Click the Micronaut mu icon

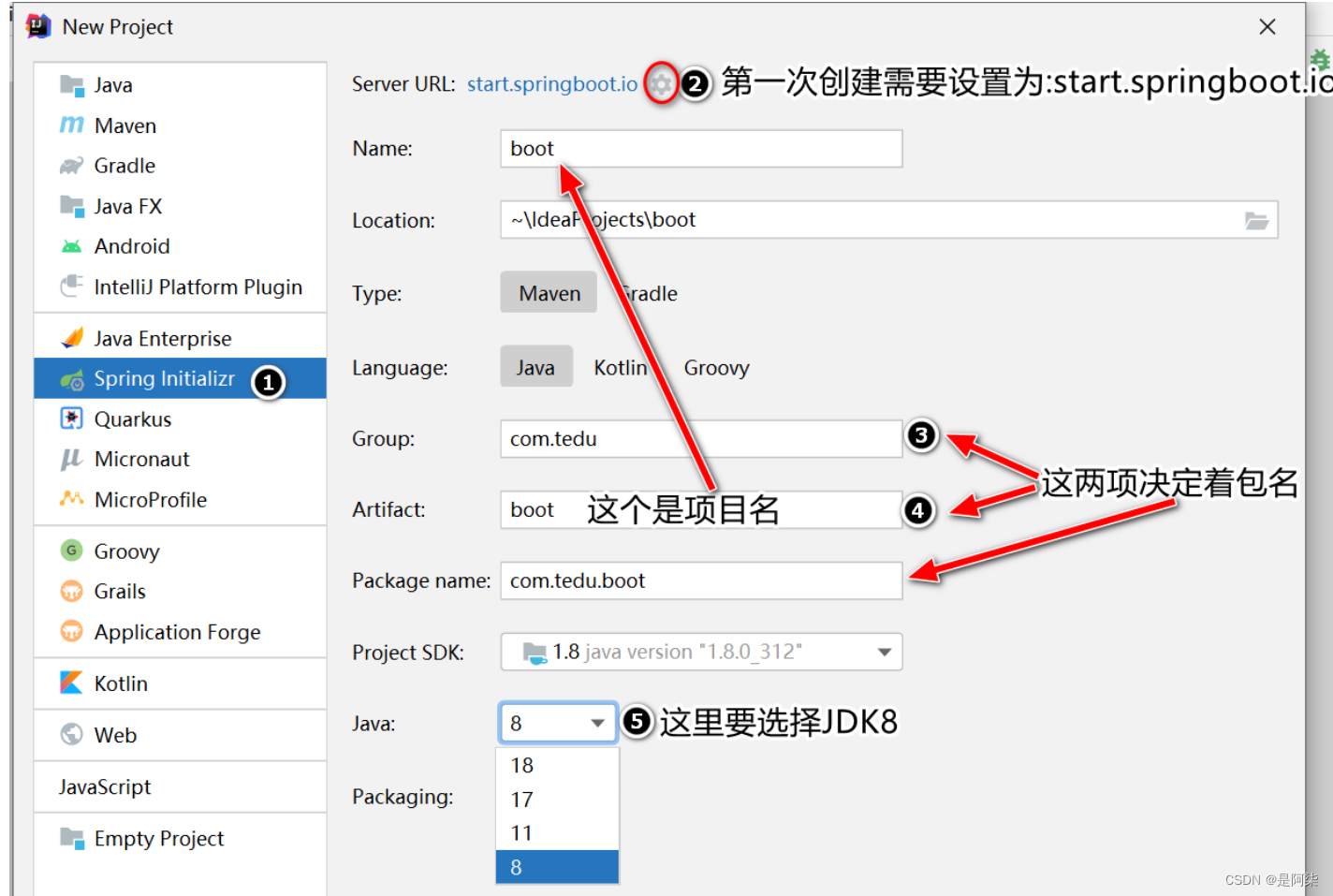72,459
